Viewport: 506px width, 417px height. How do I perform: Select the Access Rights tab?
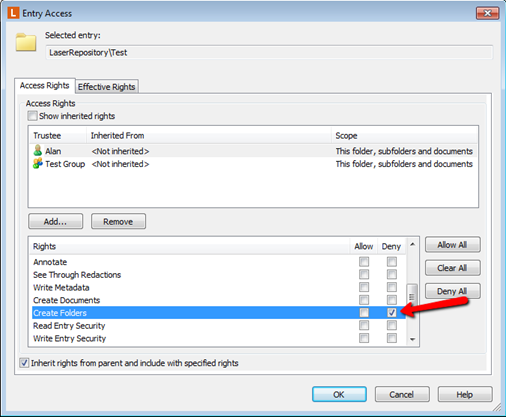point(45,86)
